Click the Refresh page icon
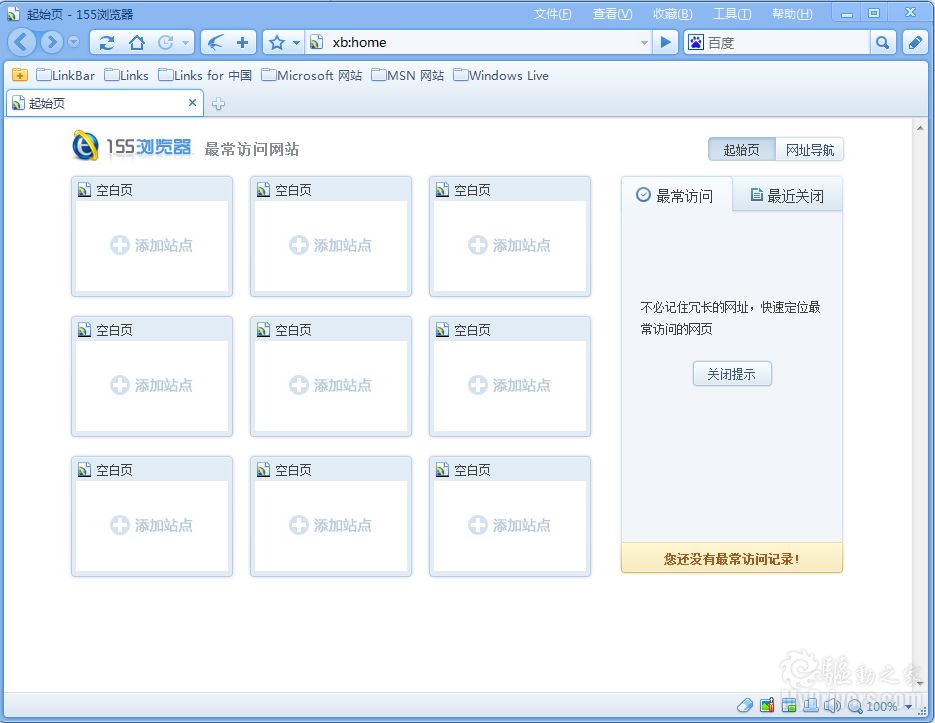 tap(106, 42)
